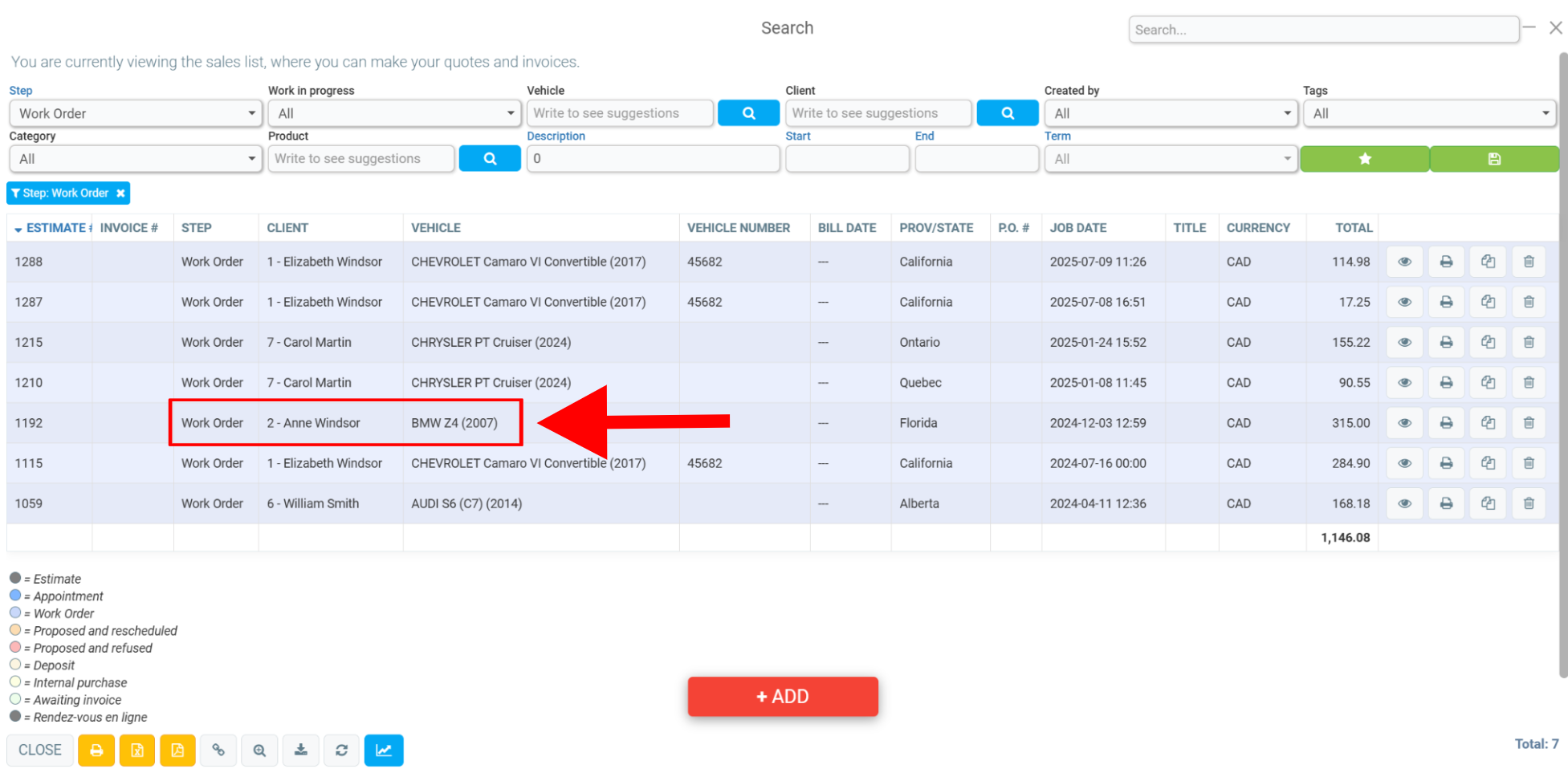The width and height of the screenshot is (1568, 773).
Task: Click the chain link icon button
Action: 218,751
